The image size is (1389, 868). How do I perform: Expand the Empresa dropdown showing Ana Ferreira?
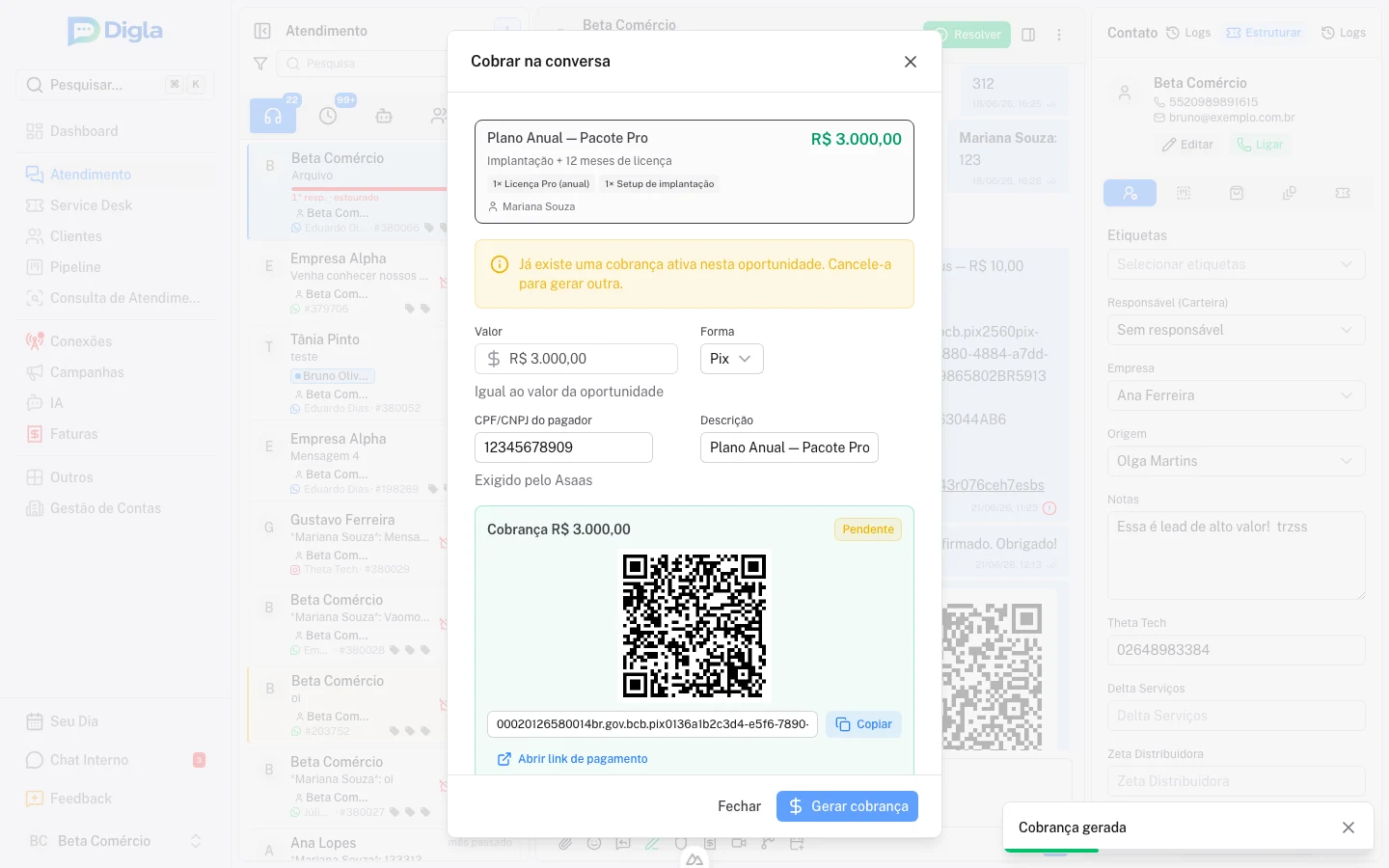(1236, 395)
